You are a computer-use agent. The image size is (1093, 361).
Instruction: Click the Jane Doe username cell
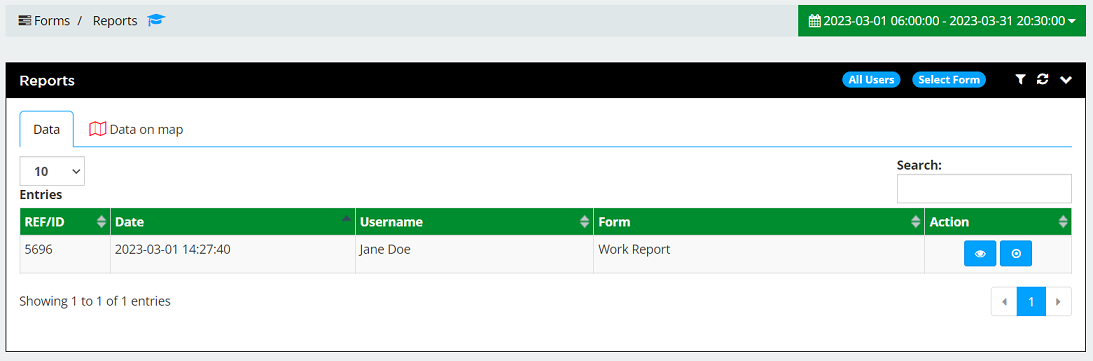[x=474, y=254]
